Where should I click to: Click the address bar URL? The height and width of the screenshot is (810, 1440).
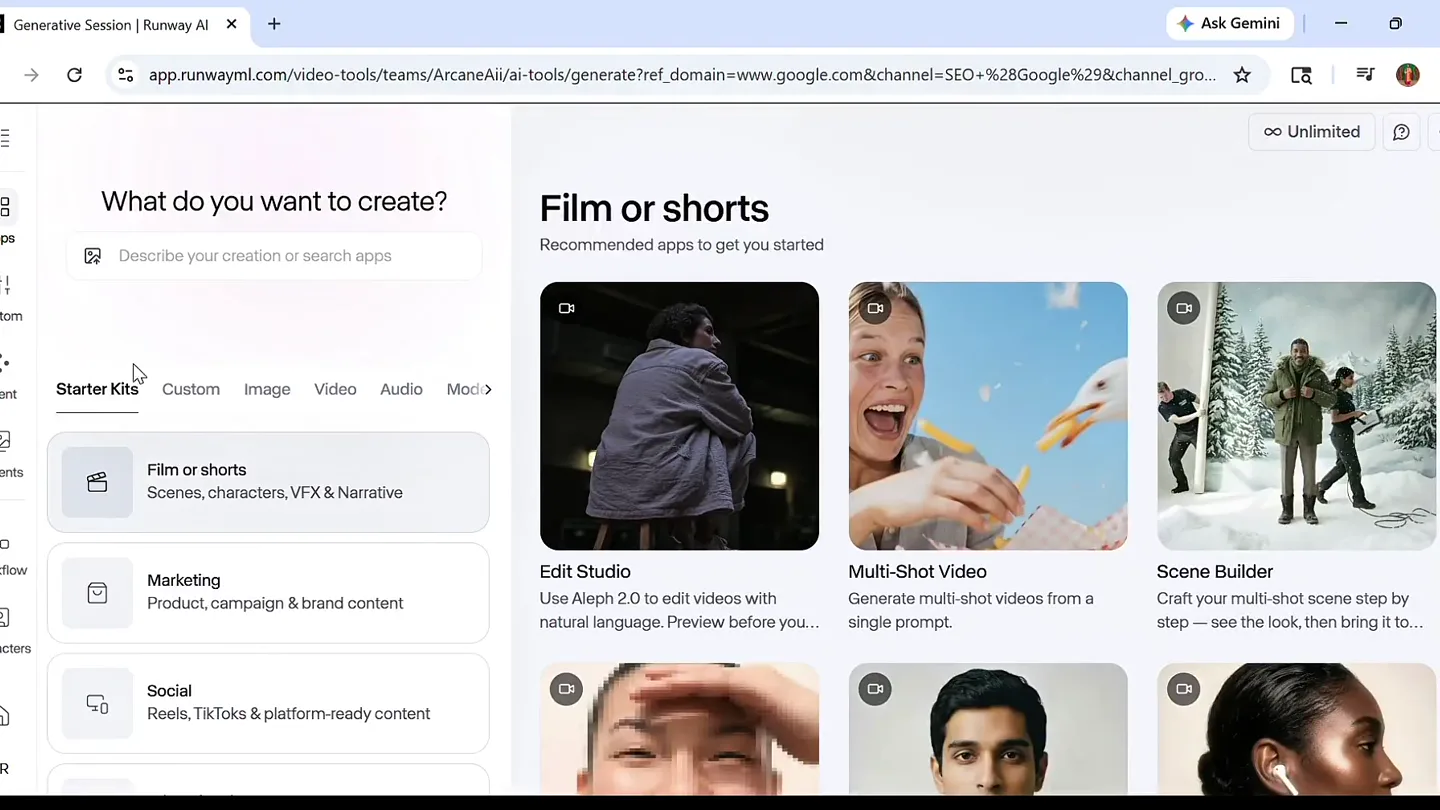[682, 75]
